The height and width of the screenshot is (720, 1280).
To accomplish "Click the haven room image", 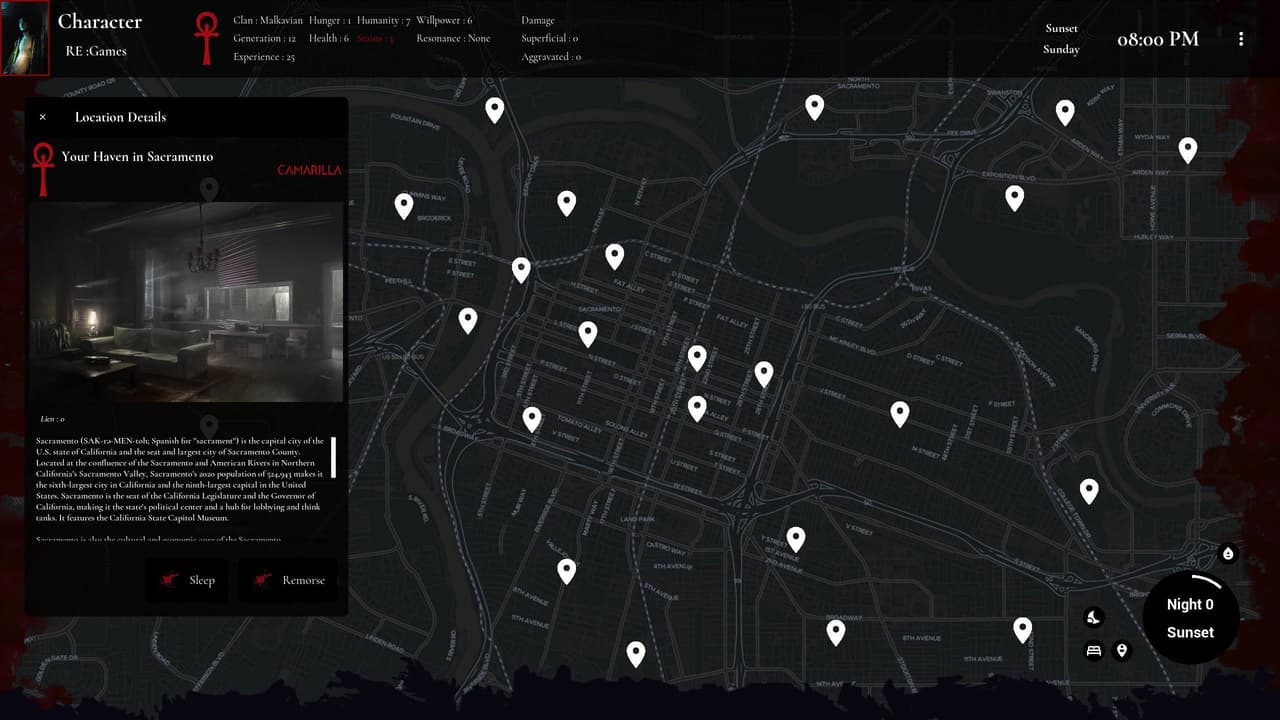I will pos(186,302).
